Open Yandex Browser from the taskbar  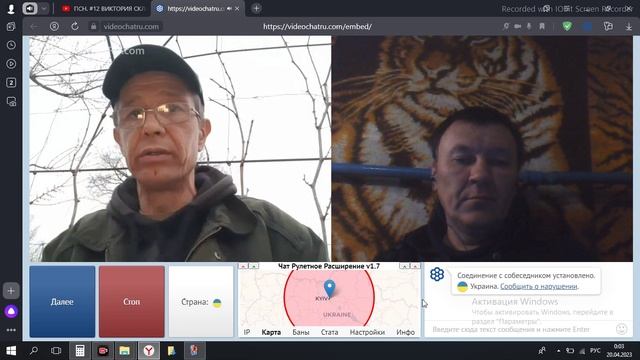coord(149,351)
